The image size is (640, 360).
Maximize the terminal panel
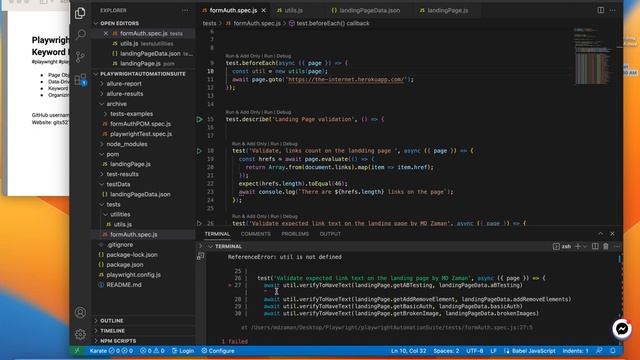[600, 233]
